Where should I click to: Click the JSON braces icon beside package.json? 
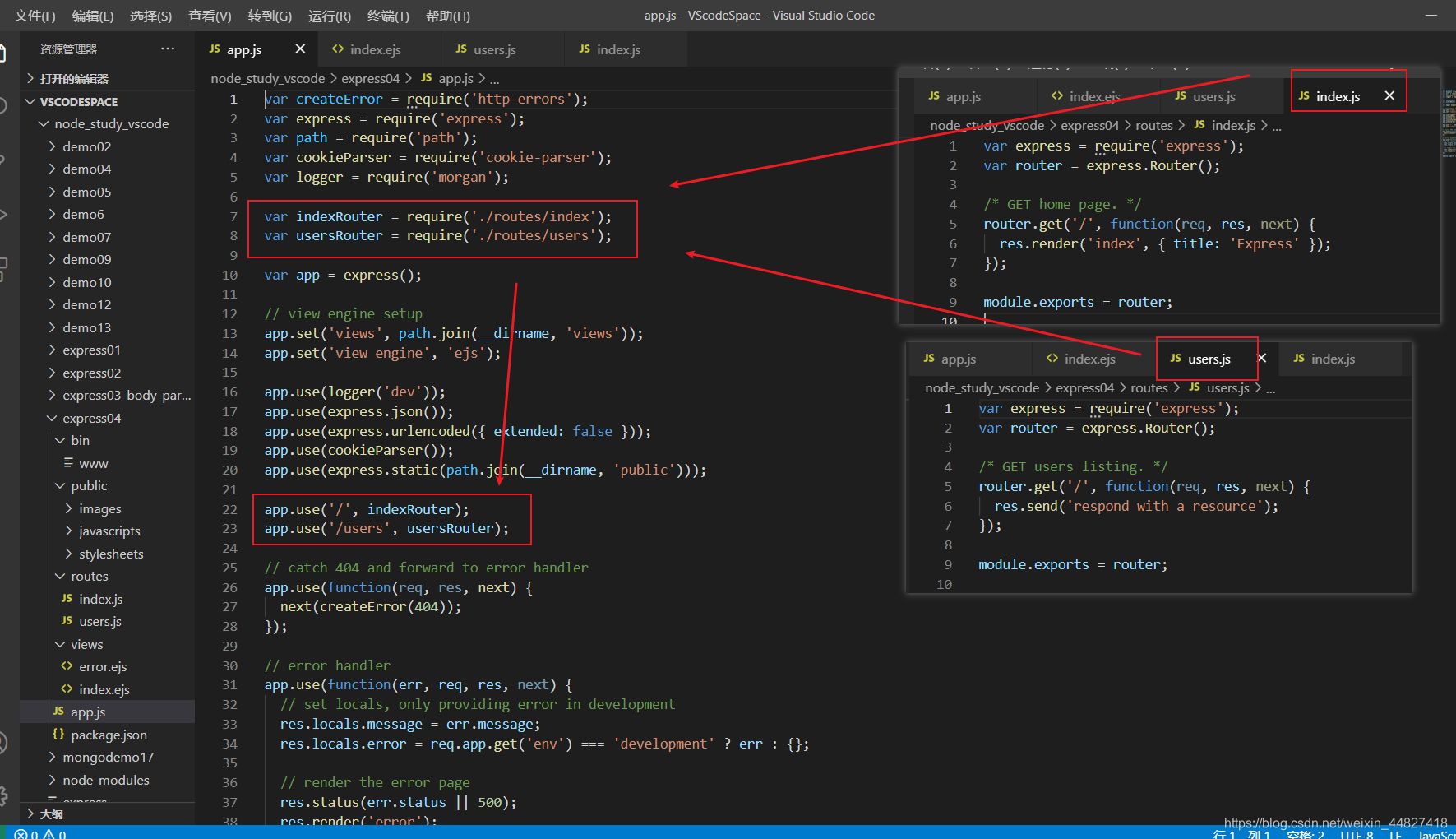pos(58,734)
